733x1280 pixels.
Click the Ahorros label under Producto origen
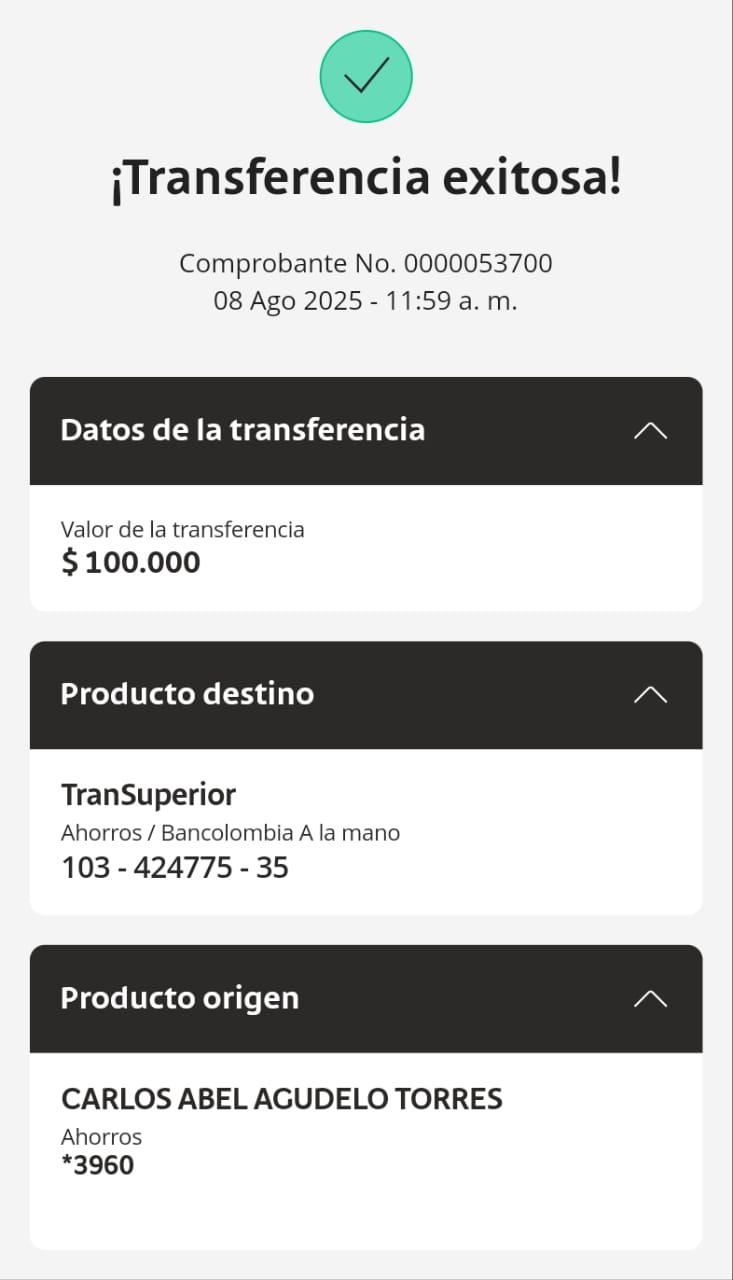point(101,1137)
